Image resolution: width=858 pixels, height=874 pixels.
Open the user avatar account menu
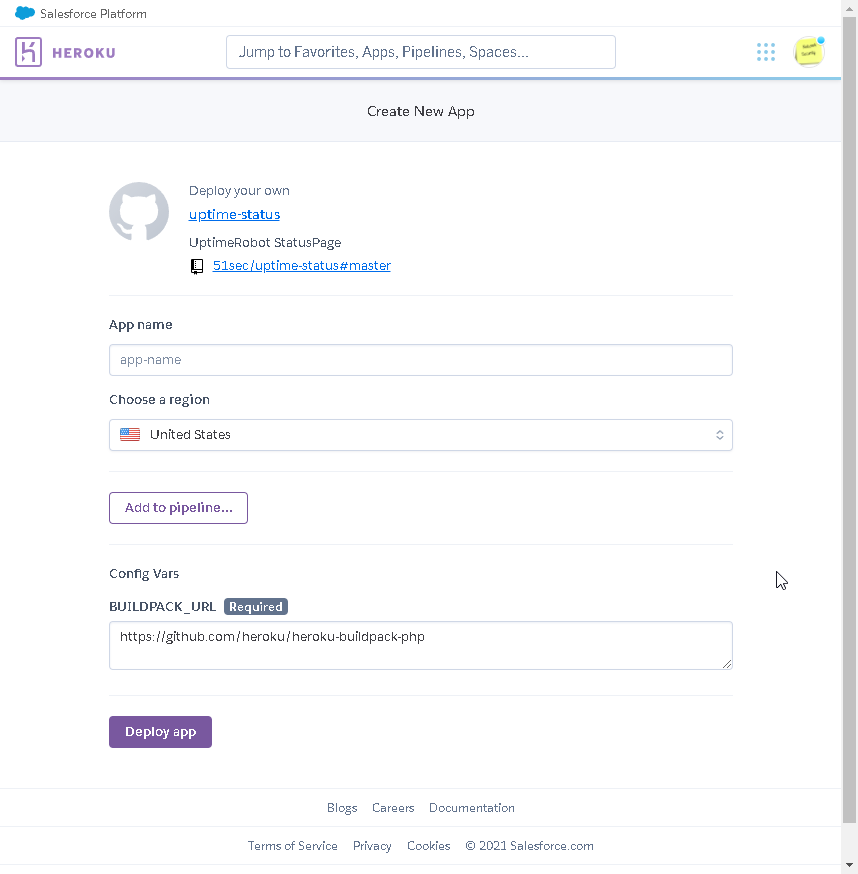(x=808, y=52)
